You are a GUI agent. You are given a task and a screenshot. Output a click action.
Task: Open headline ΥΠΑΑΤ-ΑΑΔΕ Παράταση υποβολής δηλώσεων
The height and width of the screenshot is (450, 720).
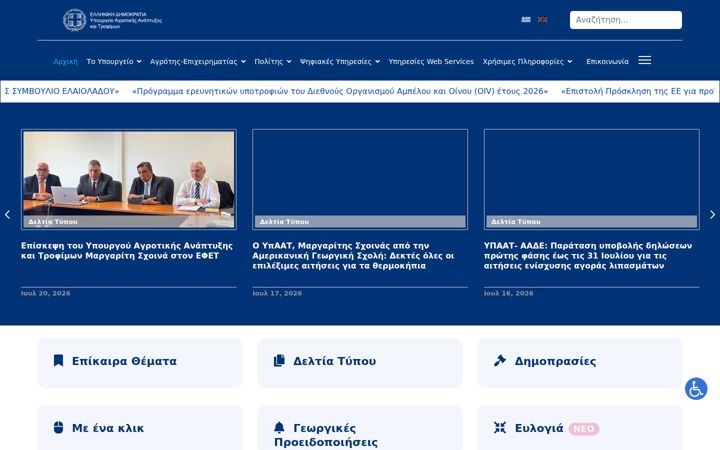588,256
